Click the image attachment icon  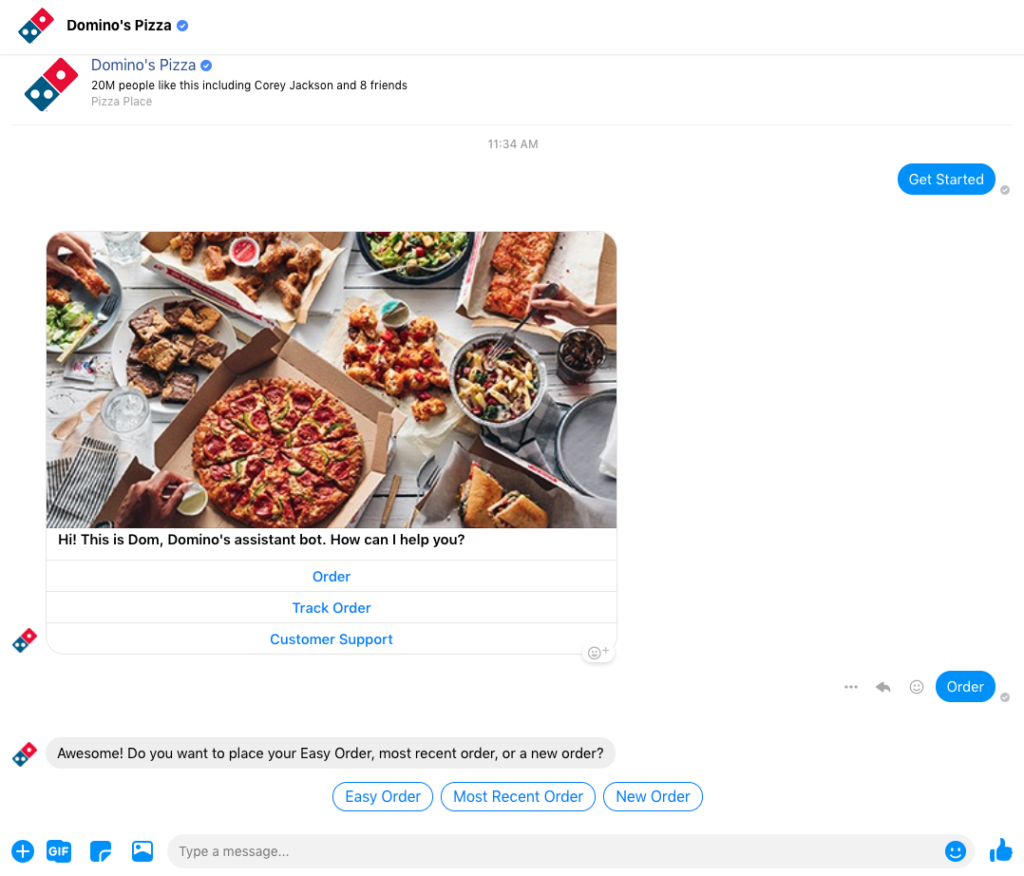click(x=142, y=851)
